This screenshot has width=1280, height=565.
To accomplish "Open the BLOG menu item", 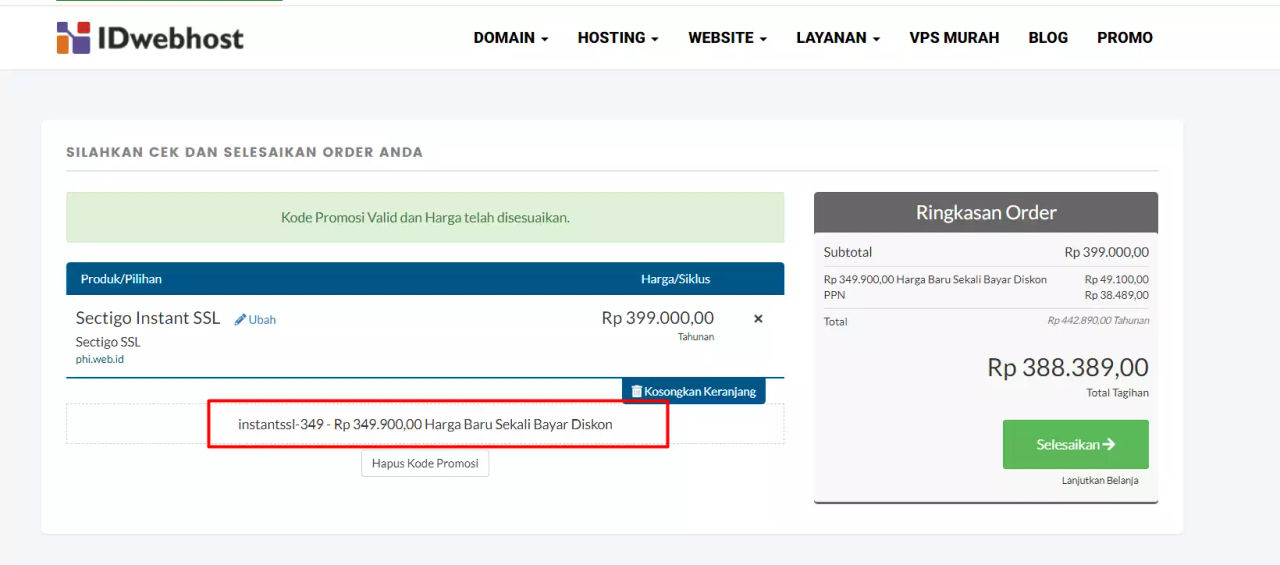I will click(x=1048, y=38).
